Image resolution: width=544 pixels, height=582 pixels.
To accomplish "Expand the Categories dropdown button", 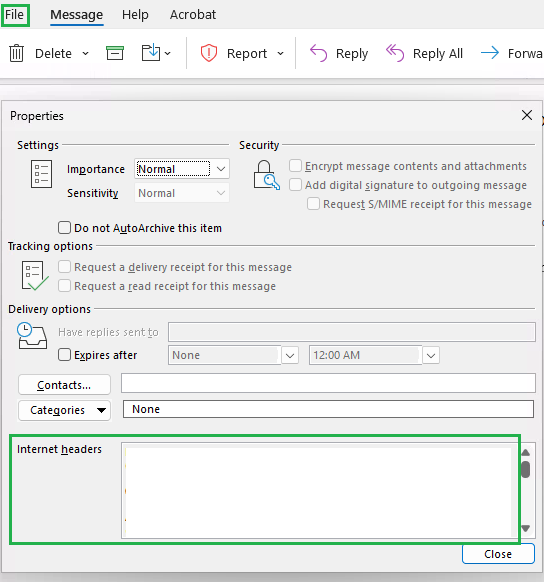I will click(x=64, y=410).
